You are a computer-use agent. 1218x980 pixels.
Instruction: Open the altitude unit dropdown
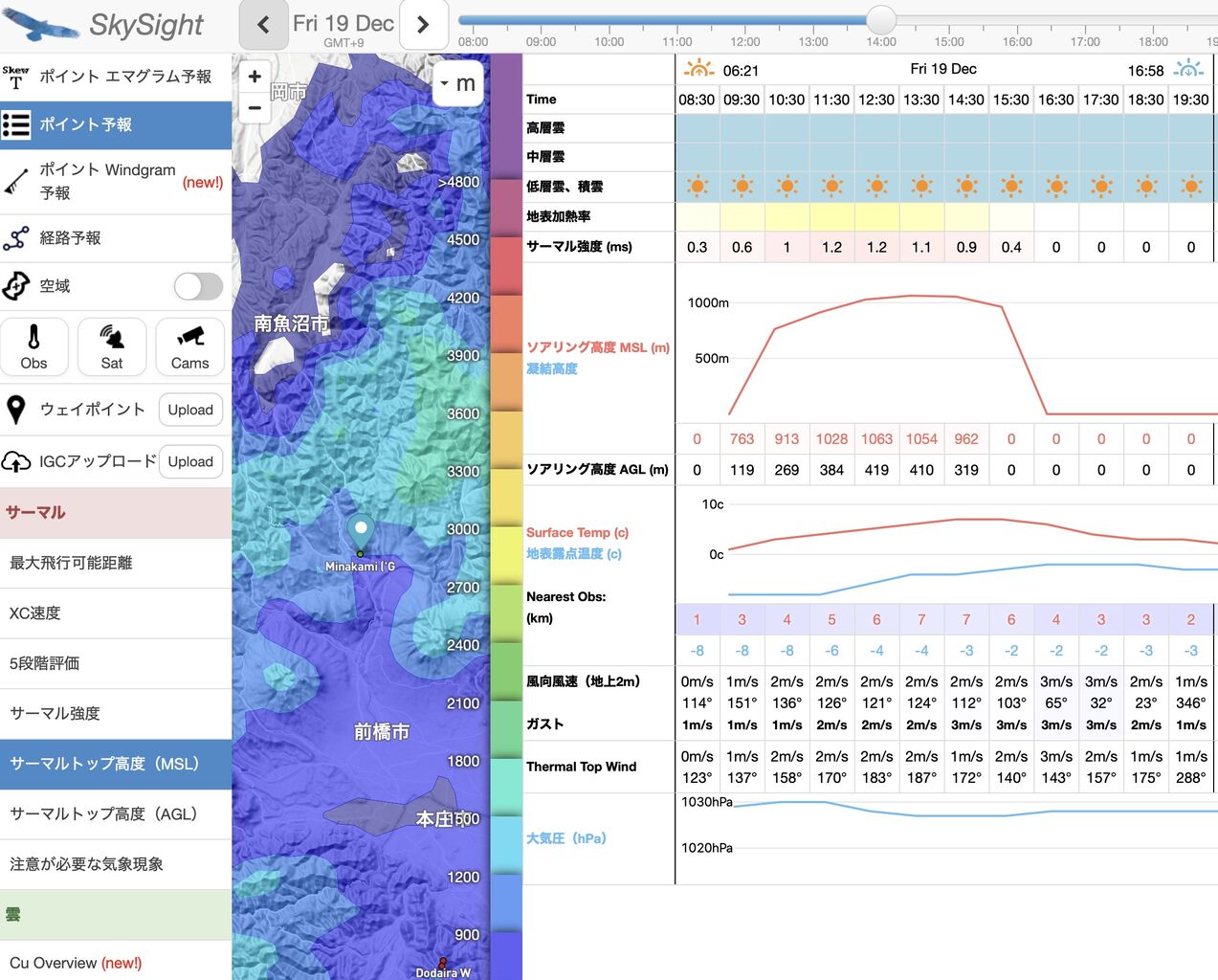coord(458,84)
